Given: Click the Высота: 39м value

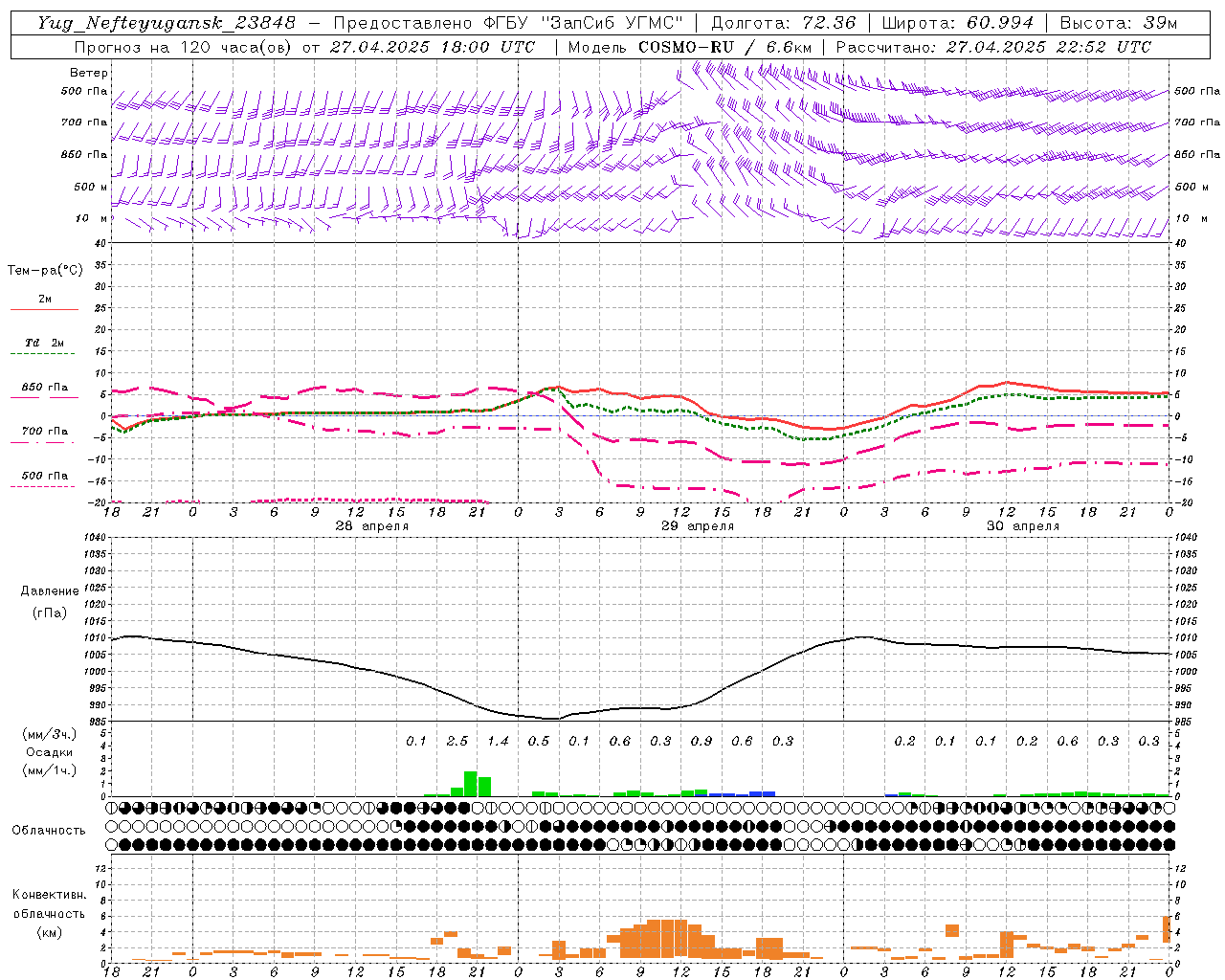Looking at the screenshot, I should 1119,22.
